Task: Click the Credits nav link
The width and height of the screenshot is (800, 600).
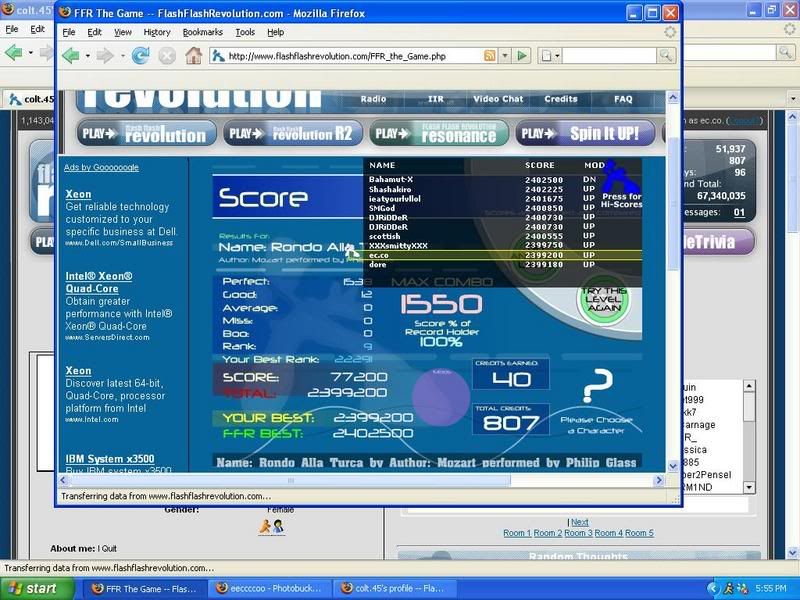Action: pyautogui.click(x=561, y=99)
